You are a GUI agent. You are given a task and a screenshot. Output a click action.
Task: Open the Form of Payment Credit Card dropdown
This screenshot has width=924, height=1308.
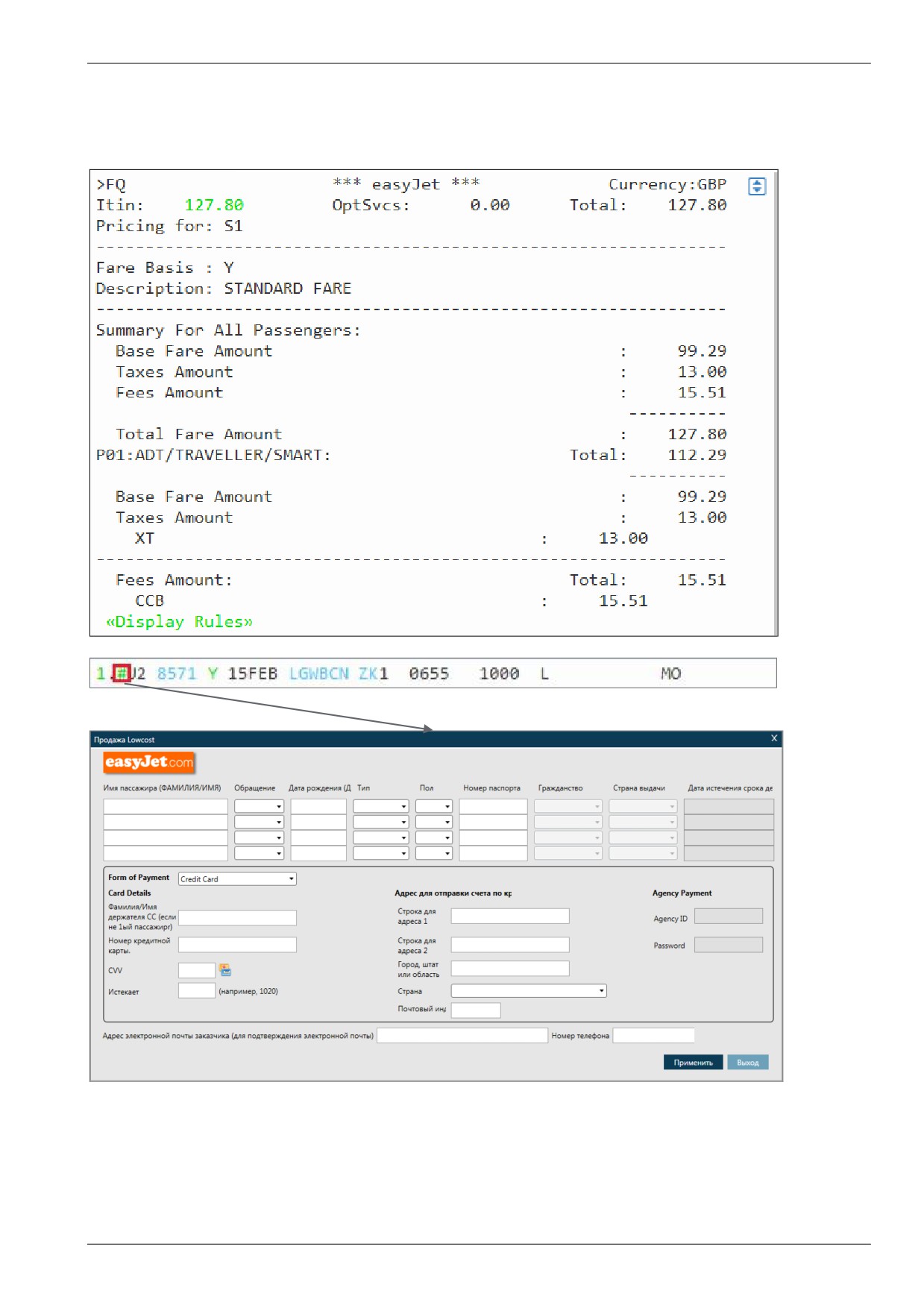pyautogui.click(x=237, y=879)
